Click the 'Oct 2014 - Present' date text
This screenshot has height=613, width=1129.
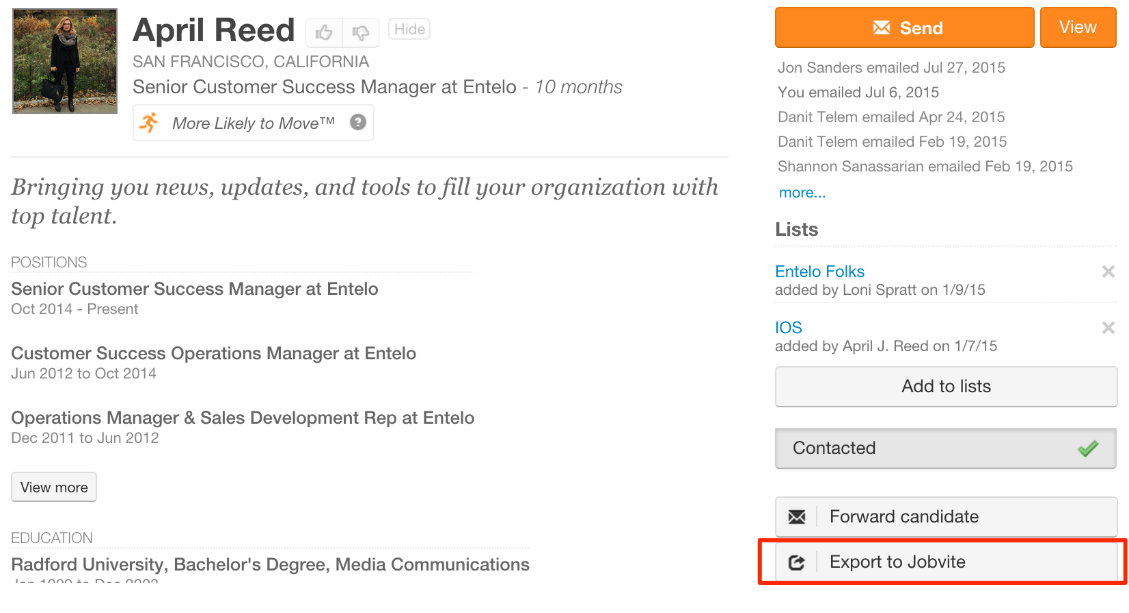coord(74,309)
